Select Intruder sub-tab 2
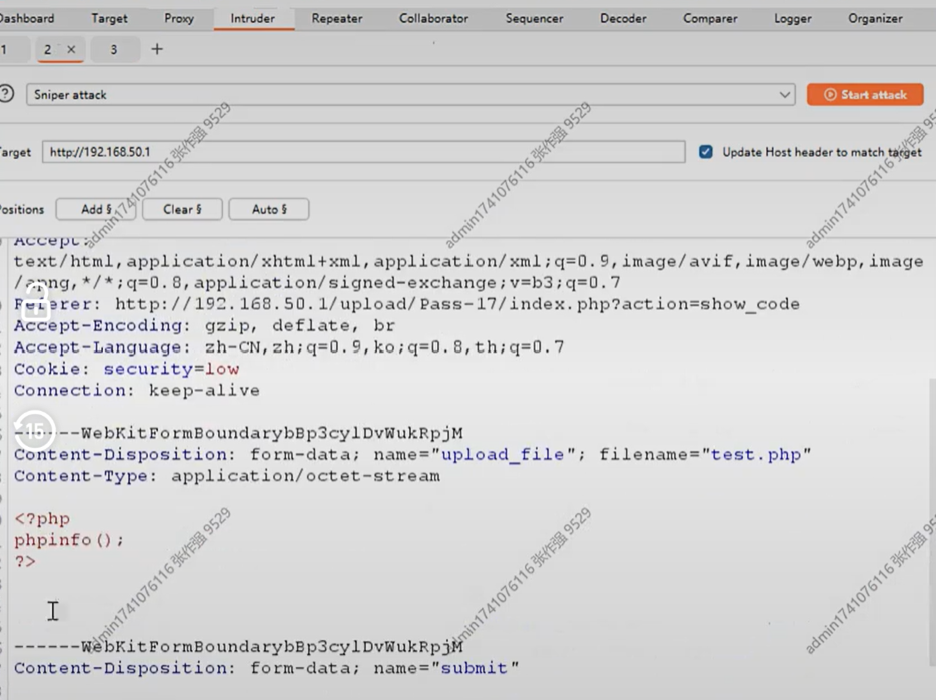Screen dimensions: 936x700 point(48,50)
